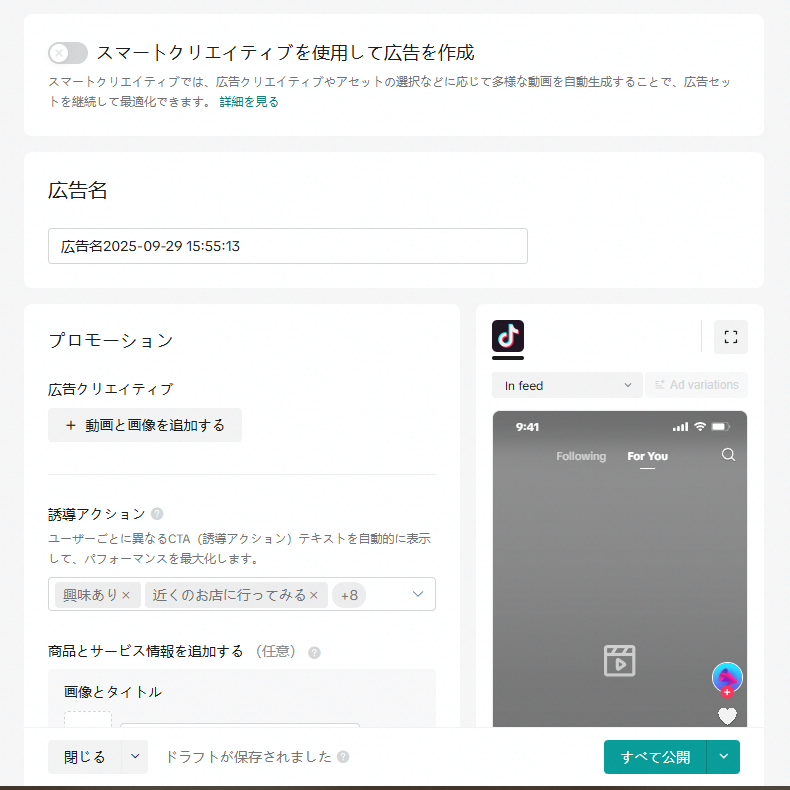790x790 pixels.
Task: Click the 広告名 text input field
Action: pyautogui.click(x=287, y=246)
